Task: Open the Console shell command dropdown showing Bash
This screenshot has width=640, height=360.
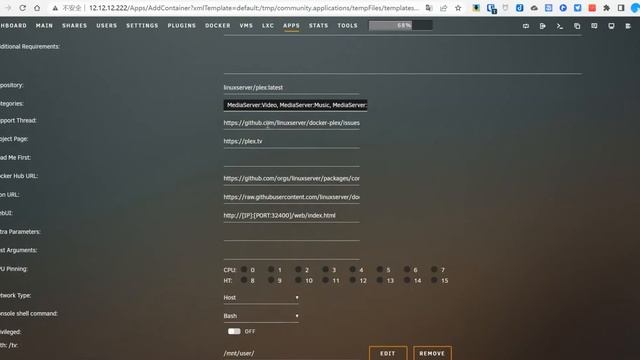Action: tap(261, 316)
